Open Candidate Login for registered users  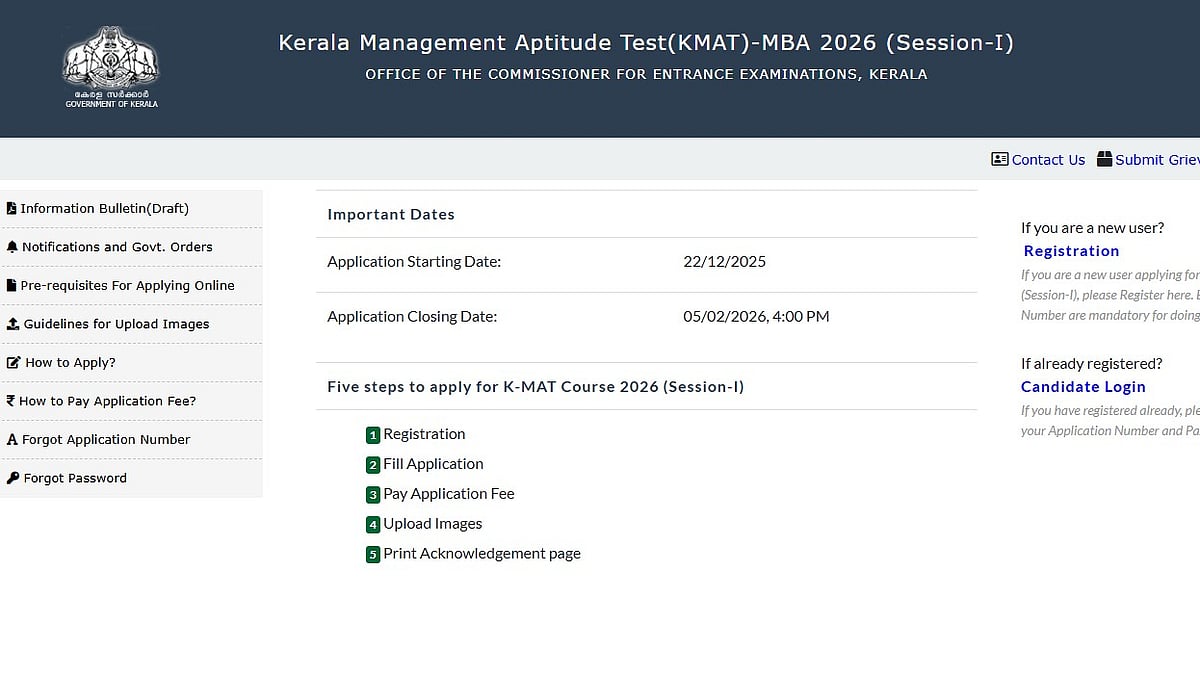pyautogui.click(x=1083, y=386)
